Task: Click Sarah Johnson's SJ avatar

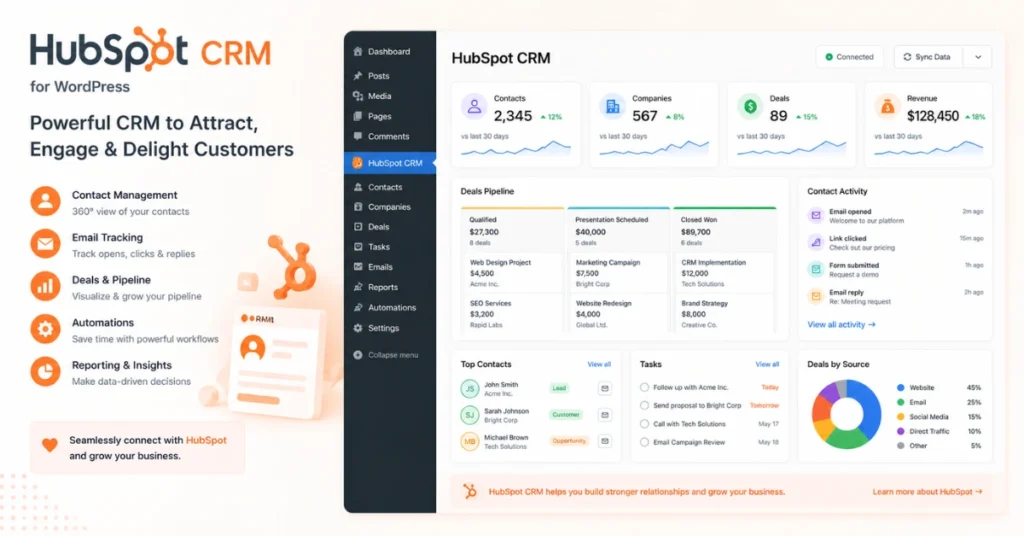Action: (x=470, y=415)
